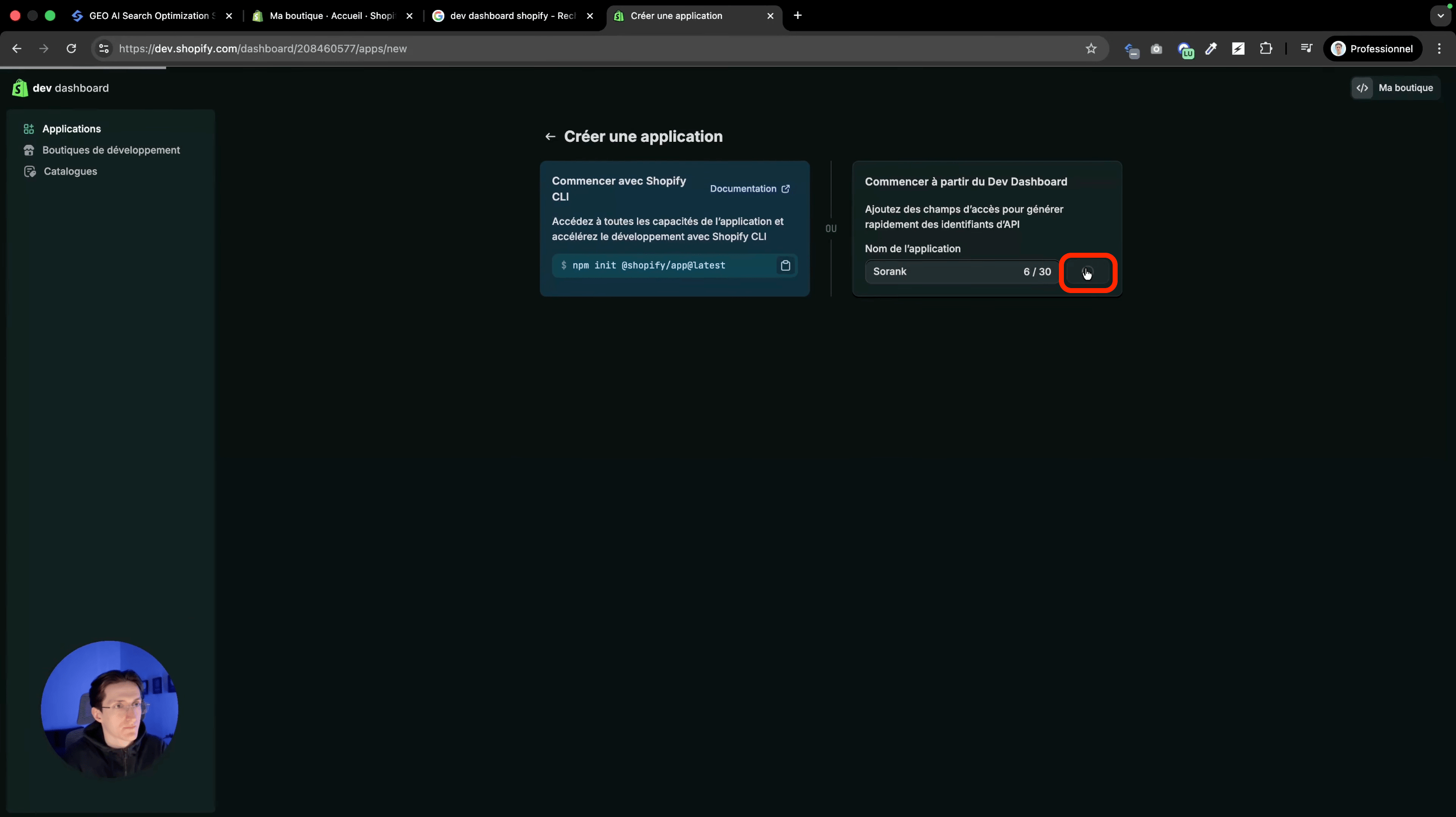Bookmark this page with the star icon
The height and width of the screenshot is (817, 1456).
tap(1091, 49)
